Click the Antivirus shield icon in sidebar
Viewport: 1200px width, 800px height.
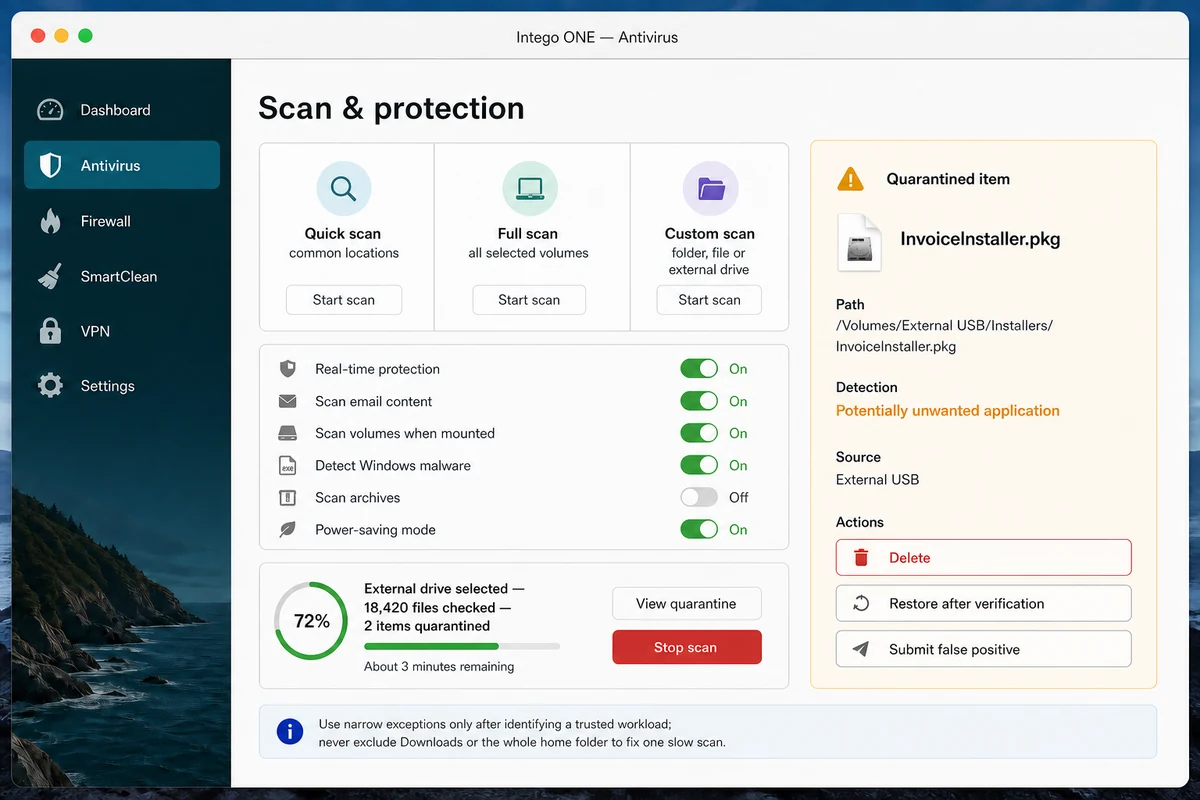coord(50,166)
